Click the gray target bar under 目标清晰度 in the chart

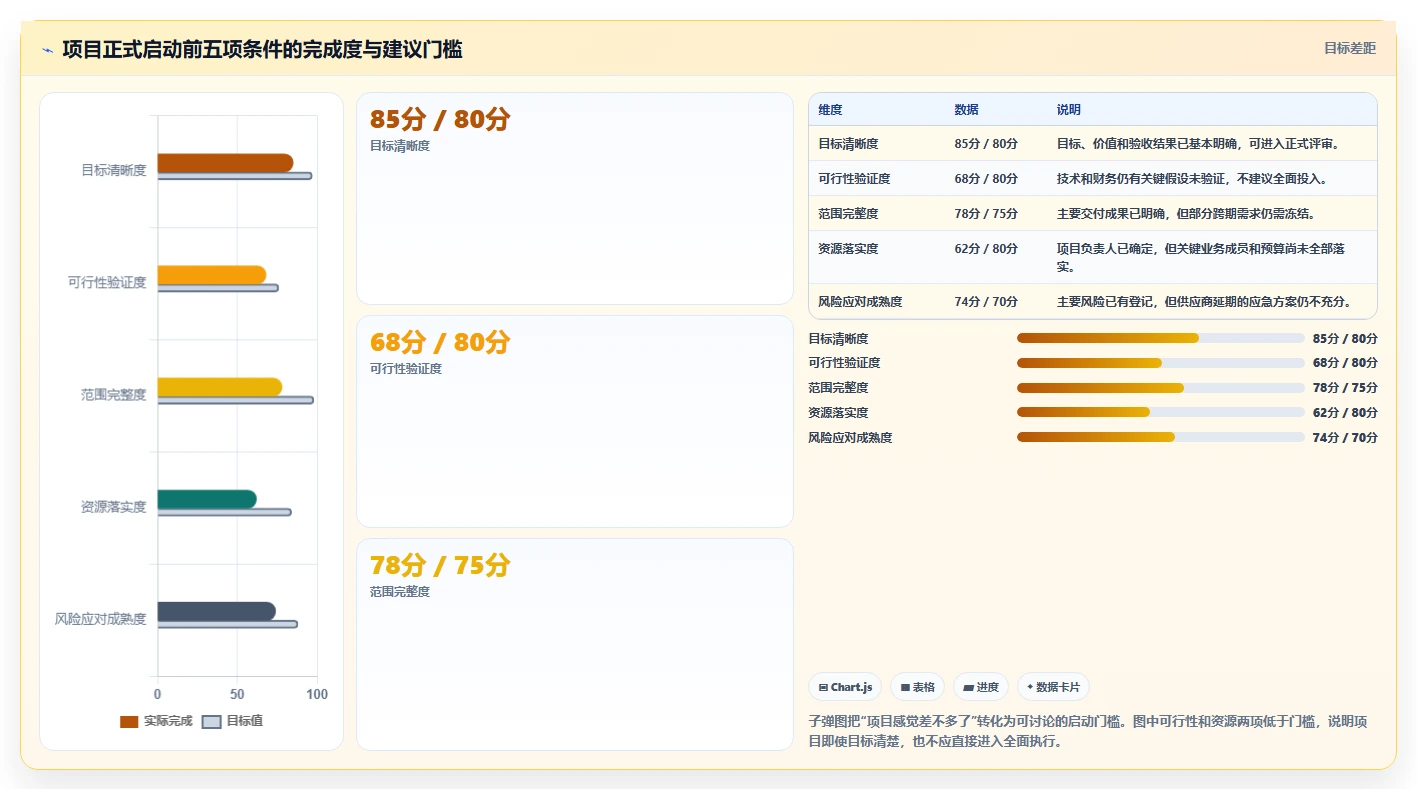coord(235,176)
